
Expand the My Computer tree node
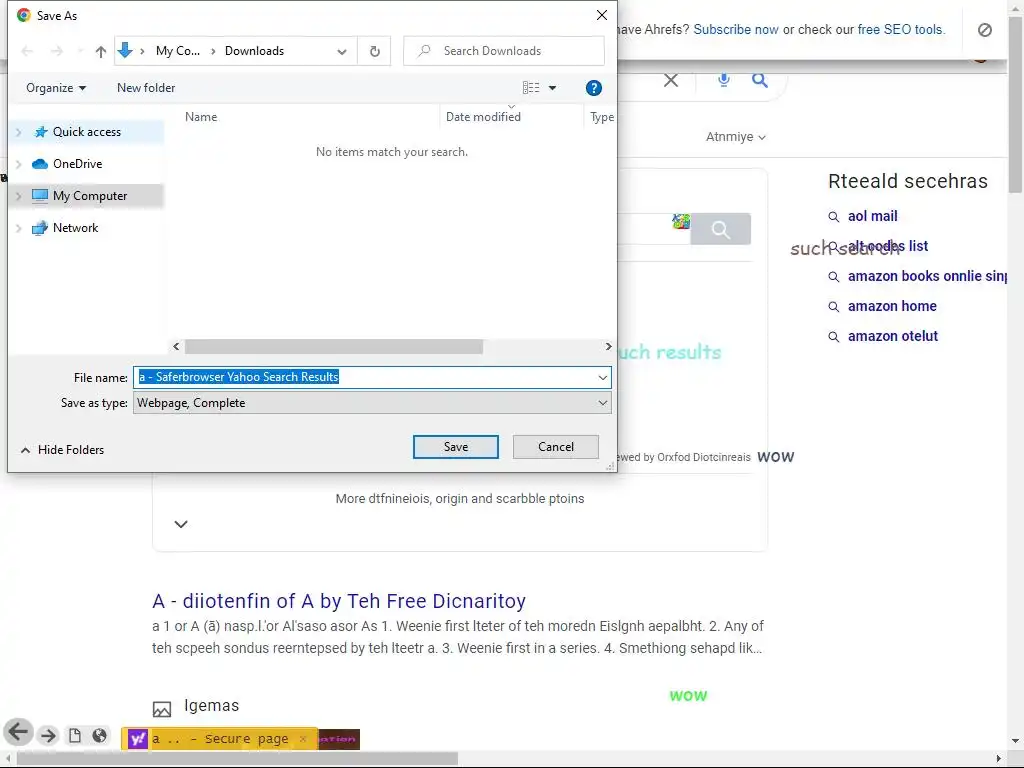coord(18,196)
